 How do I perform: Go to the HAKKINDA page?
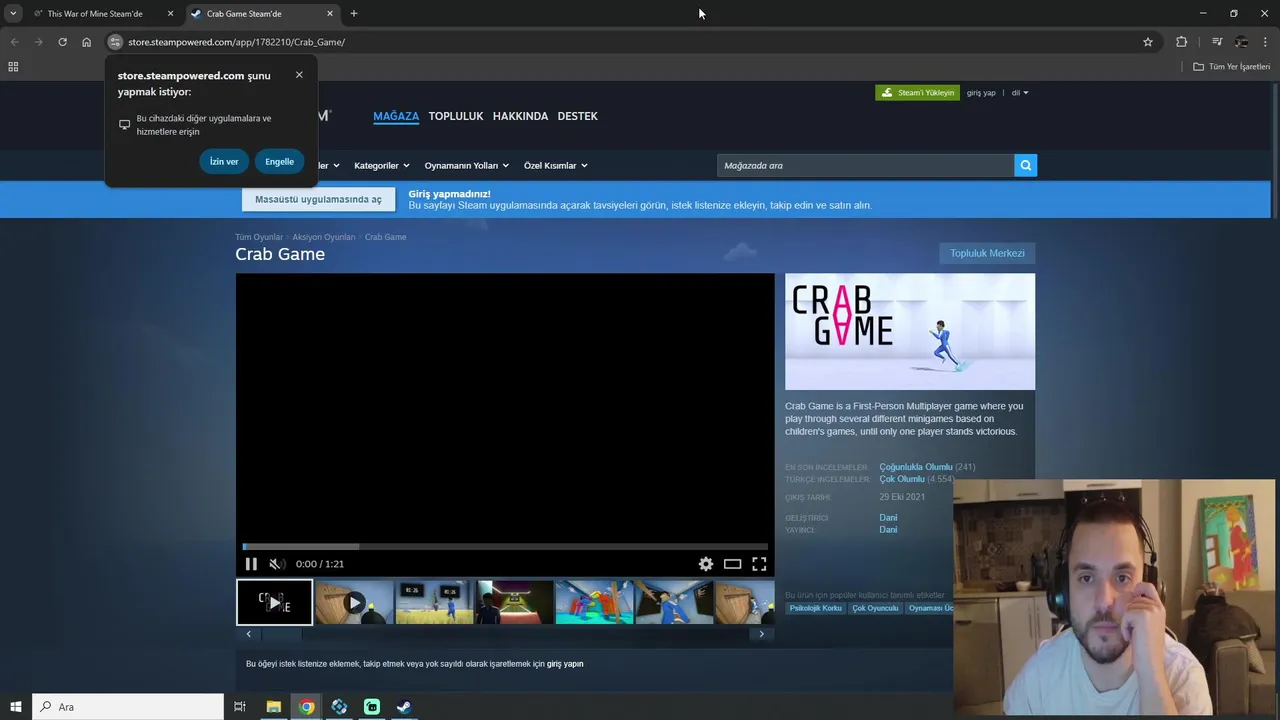[x=520, y=116]
